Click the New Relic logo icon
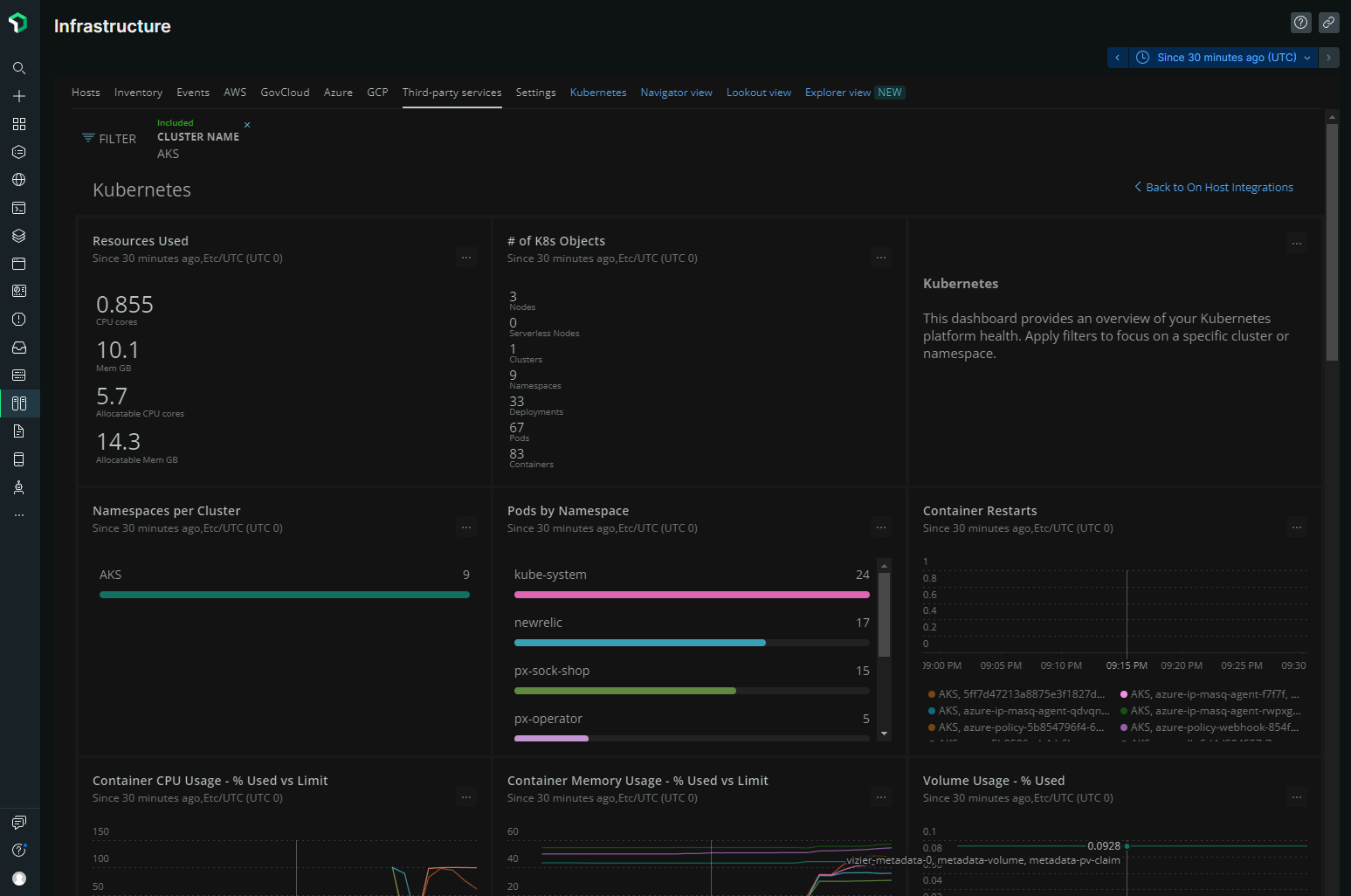1351x896 pixels. pos(18,23)
